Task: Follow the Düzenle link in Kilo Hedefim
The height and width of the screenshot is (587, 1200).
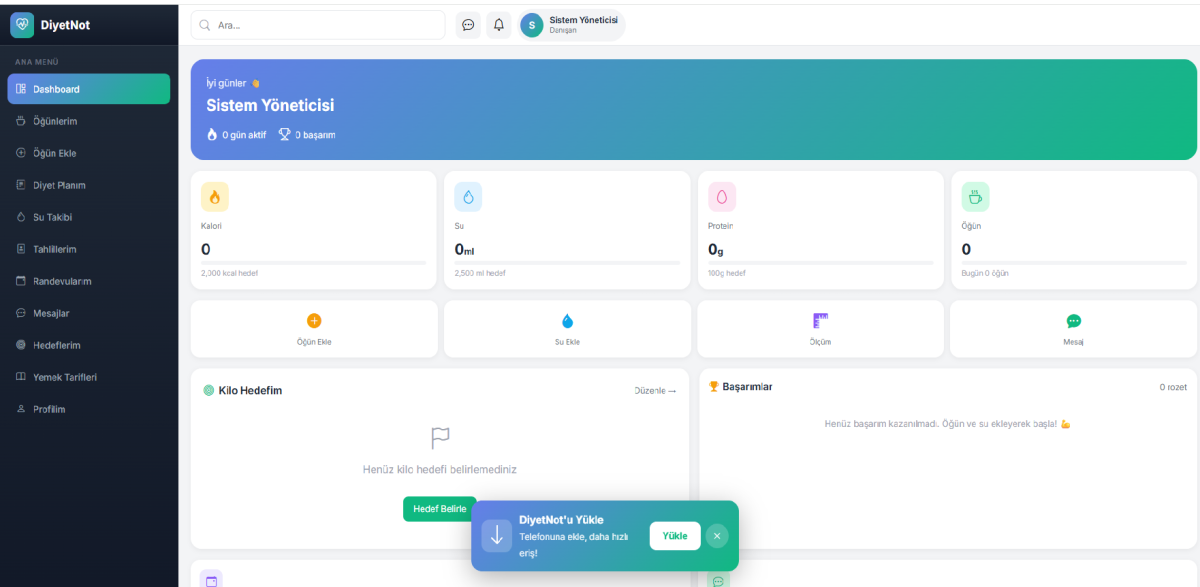Action: tap(655, 390)
